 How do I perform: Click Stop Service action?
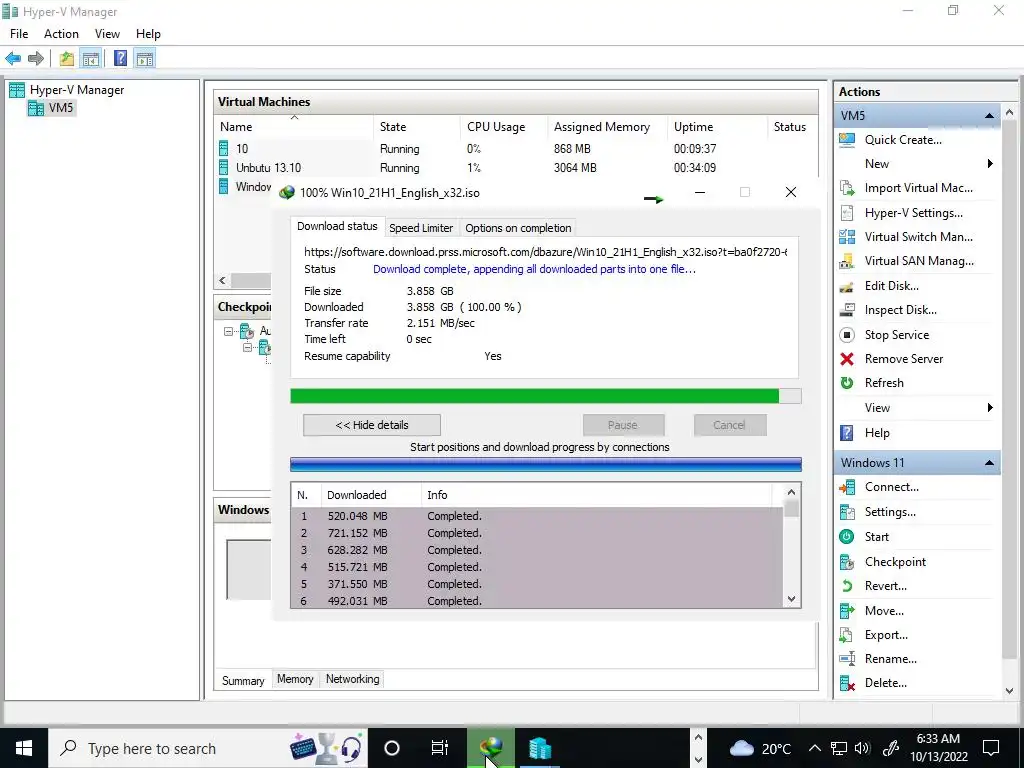pos(897,335)
